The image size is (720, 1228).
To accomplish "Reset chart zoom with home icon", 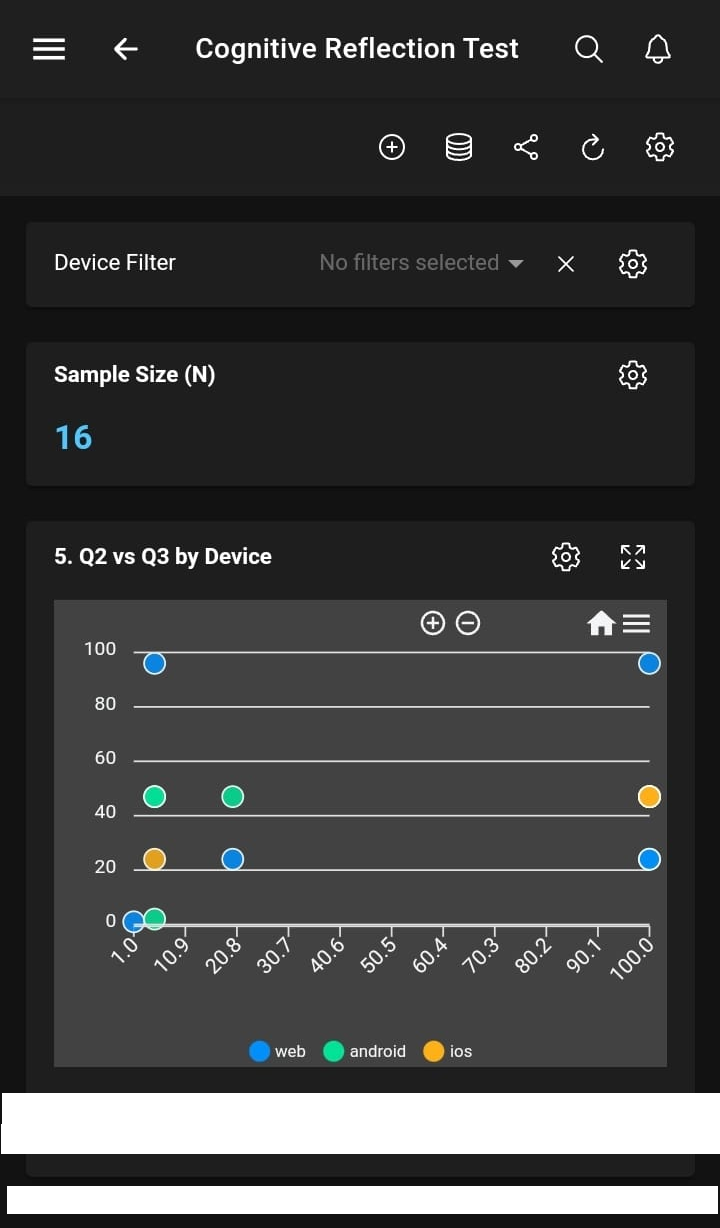I will [x=601, y=624].
